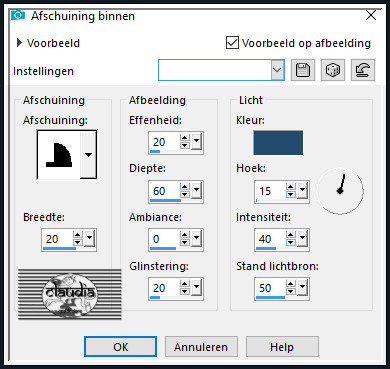Open the Afschuining bevel shape dropdown
The height and width of the screenshot is (369, 390).
(x=88, y=155)
